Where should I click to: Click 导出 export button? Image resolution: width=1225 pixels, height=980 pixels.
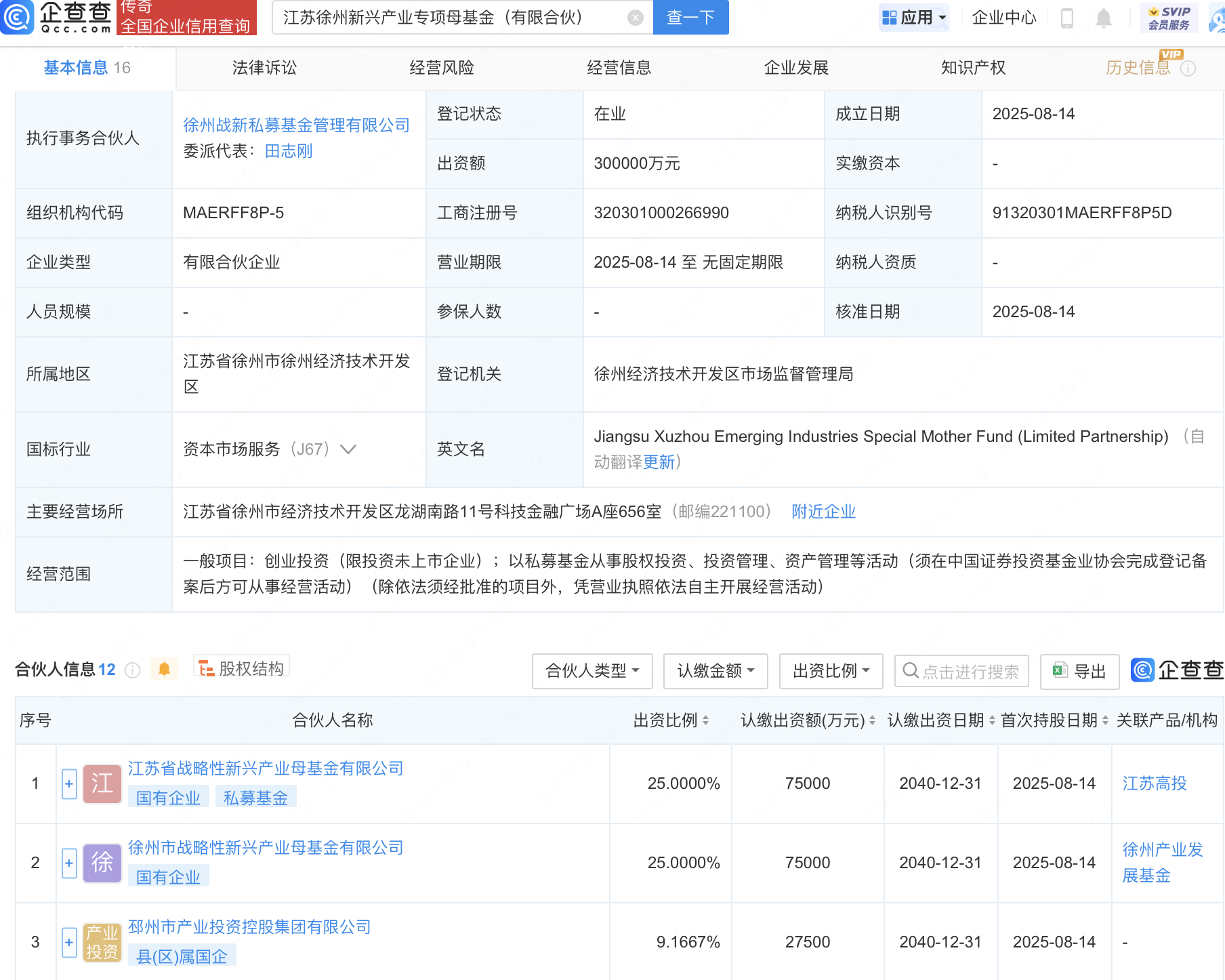(1079, 671)
